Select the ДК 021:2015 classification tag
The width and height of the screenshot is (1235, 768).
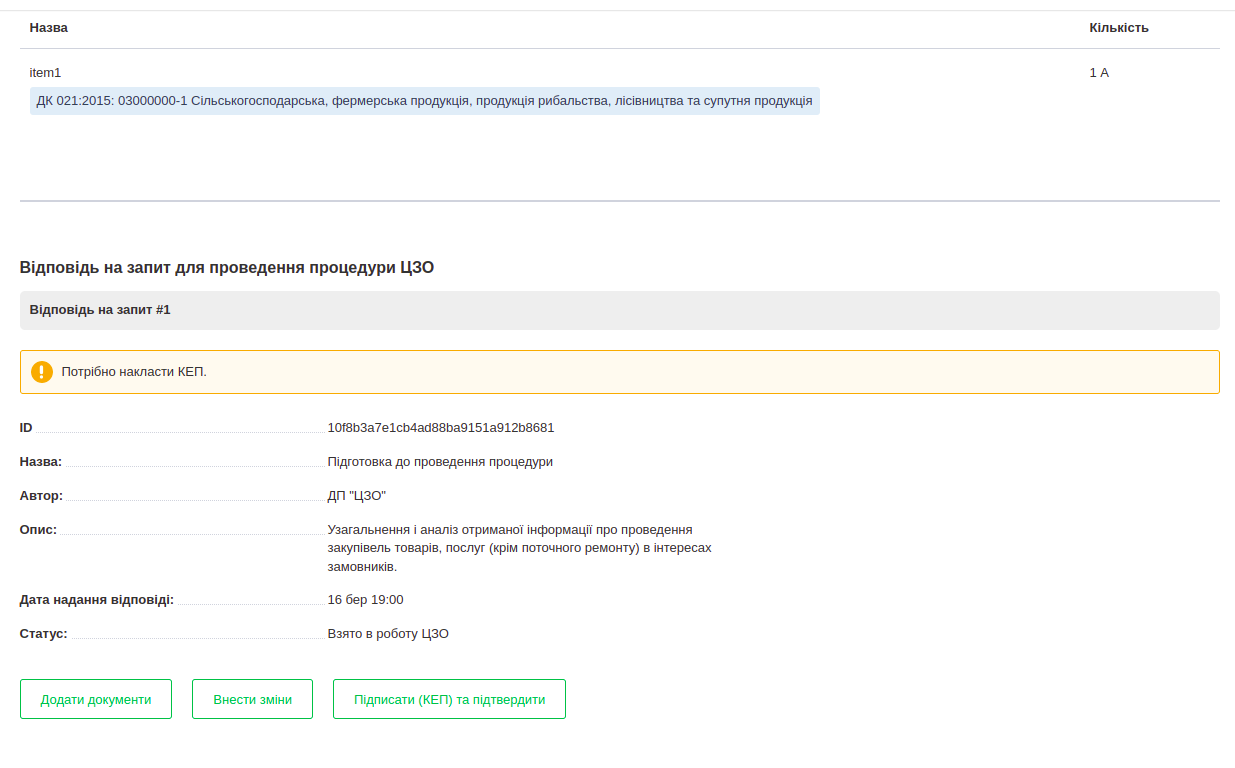coord(424,101)
